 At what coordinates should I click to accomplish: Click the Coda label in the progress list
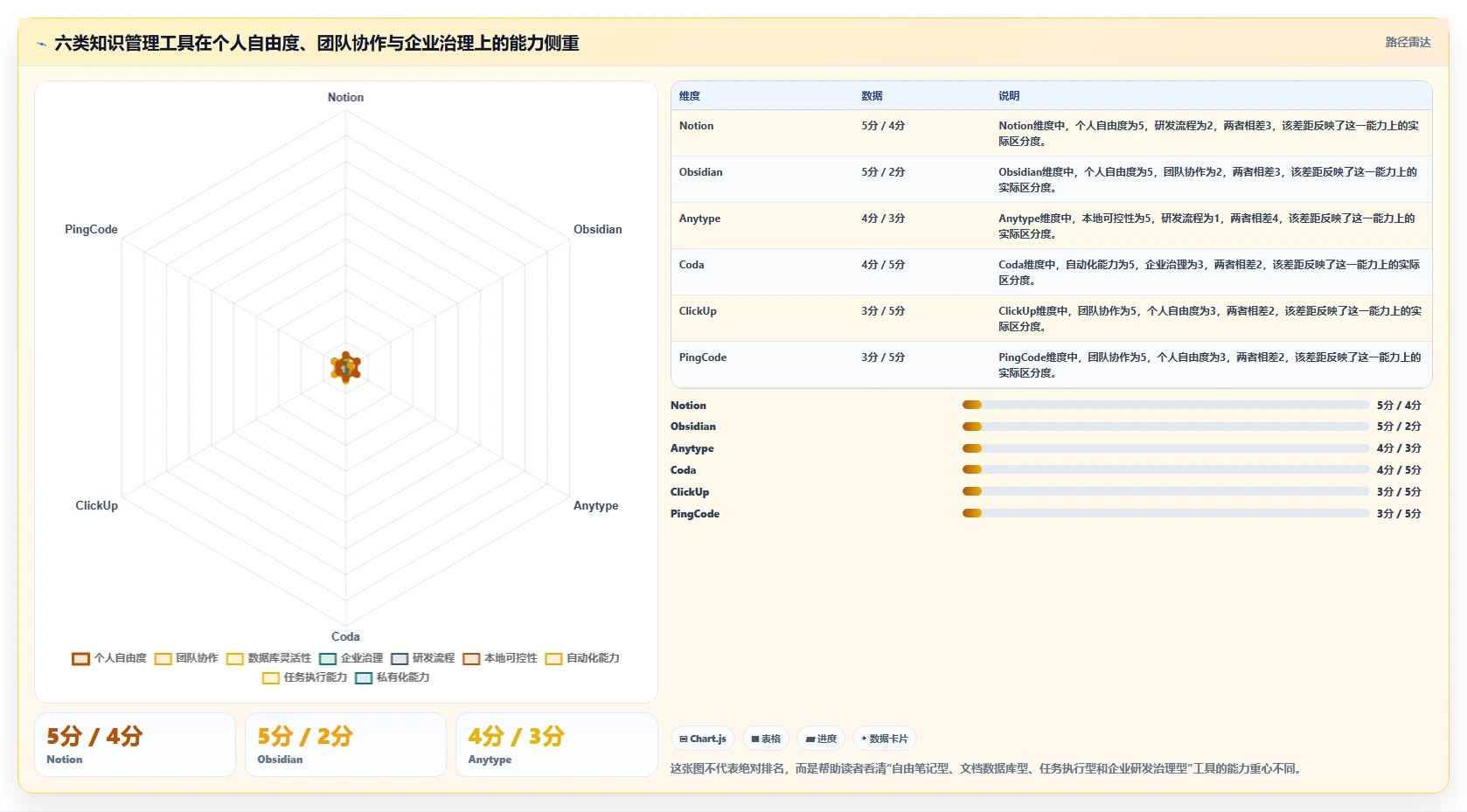coord(683,470)
